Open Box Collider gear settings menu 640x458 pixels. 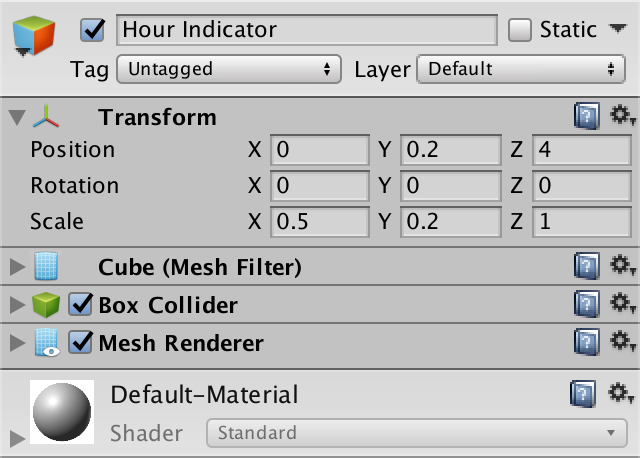pyautogui.click(x=622, y=304)
